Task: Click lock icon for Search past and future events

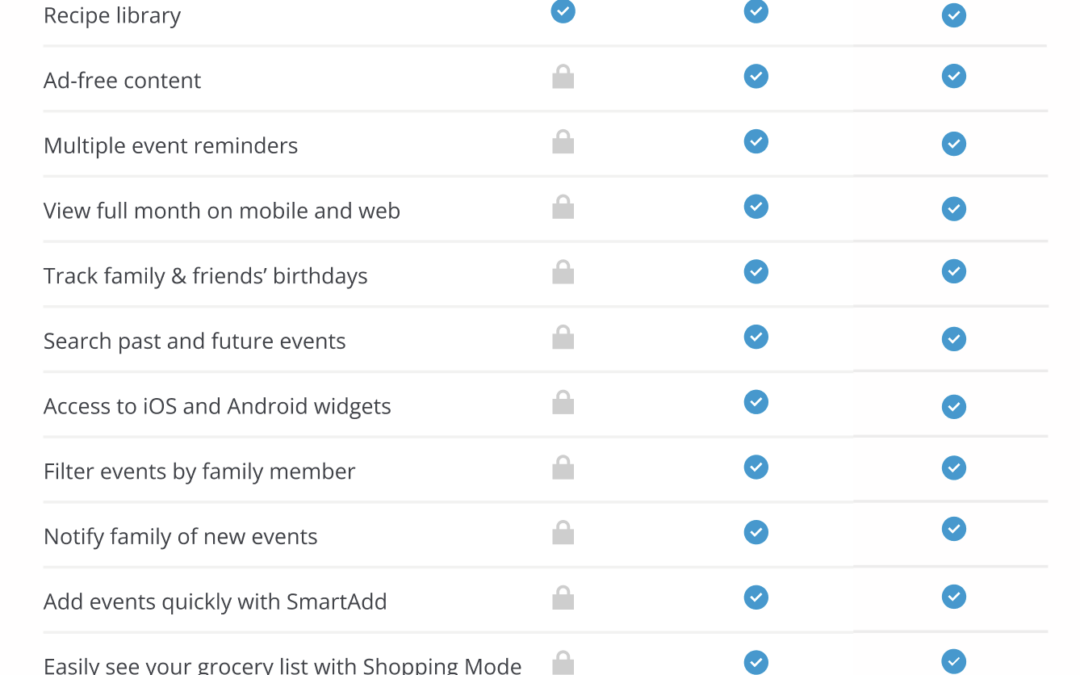Action: (x=563, y=338)
